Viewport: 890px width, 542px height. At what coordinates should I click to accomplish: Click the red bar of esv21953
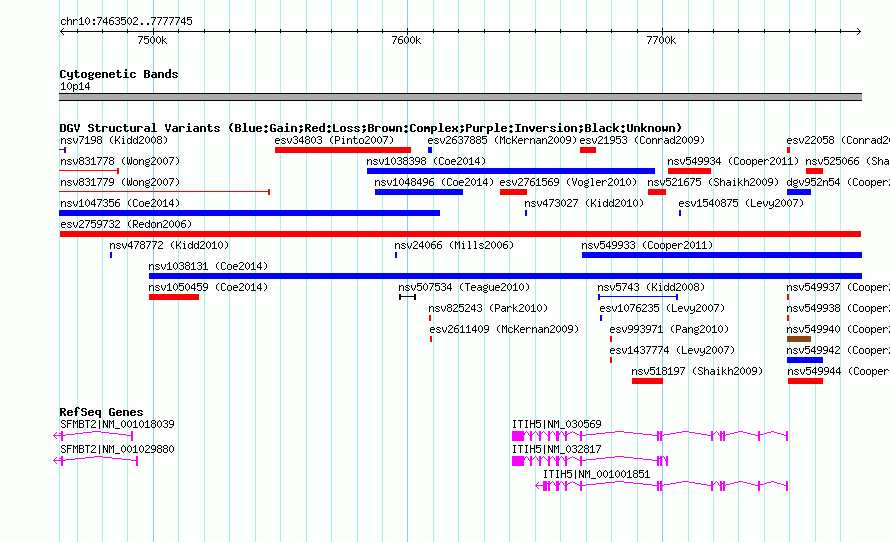pyautogui.click(x=588, y=150)
